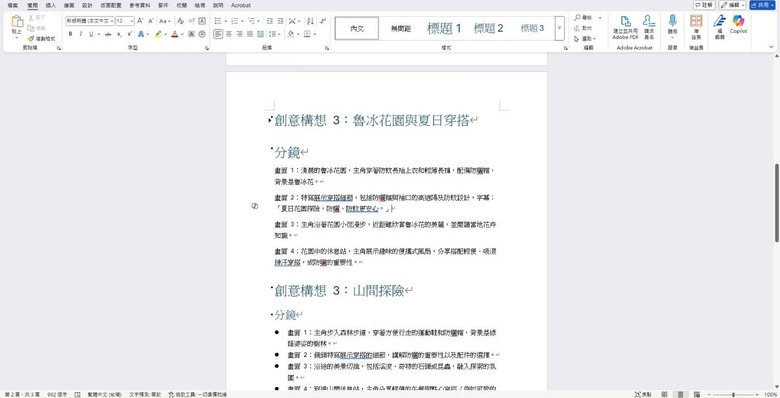Click the text highlight color button
Viewport: 780px width, 398px height.
[158, 34]
